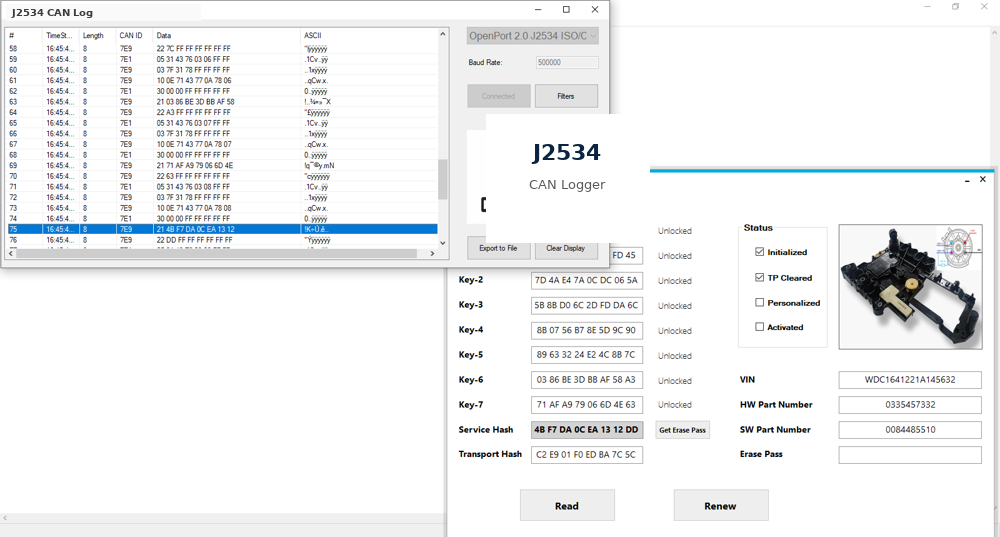Click the Connected button

tap(499, 96)
